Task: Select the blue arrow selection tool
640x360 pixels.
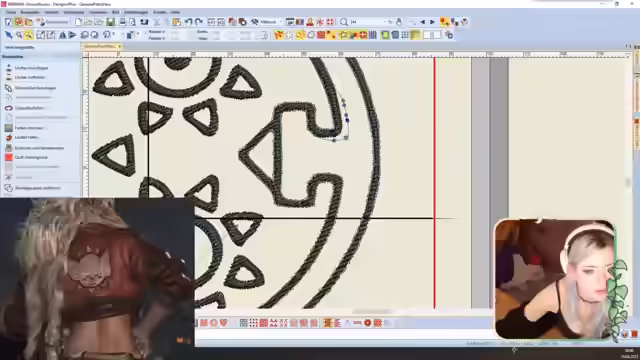Action: click(x=9, y=35)
